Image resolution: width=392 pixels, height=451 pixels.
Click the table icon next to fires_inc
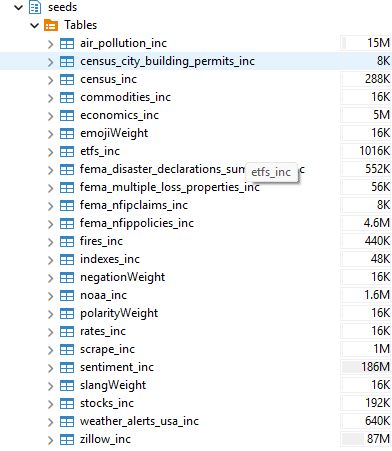coord(67,241)
